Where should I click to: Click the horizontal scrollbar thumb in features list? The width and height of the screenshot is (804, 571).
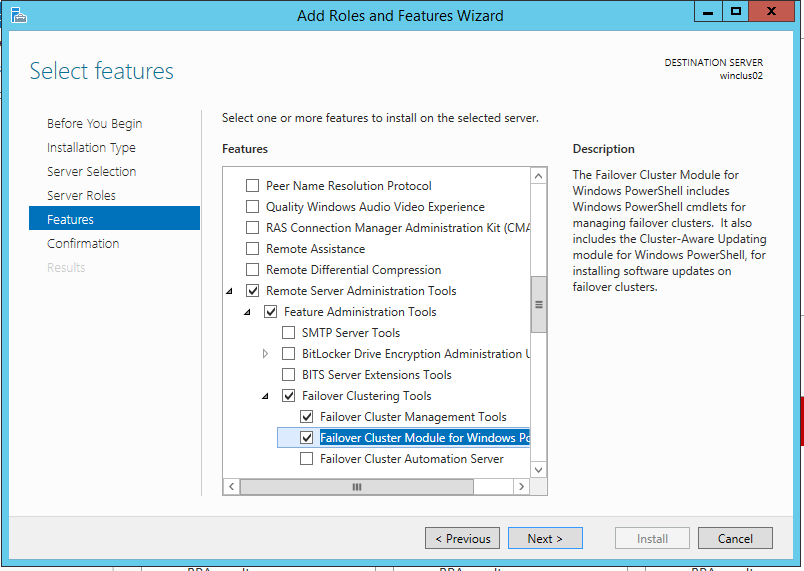(x=355, y=486)
